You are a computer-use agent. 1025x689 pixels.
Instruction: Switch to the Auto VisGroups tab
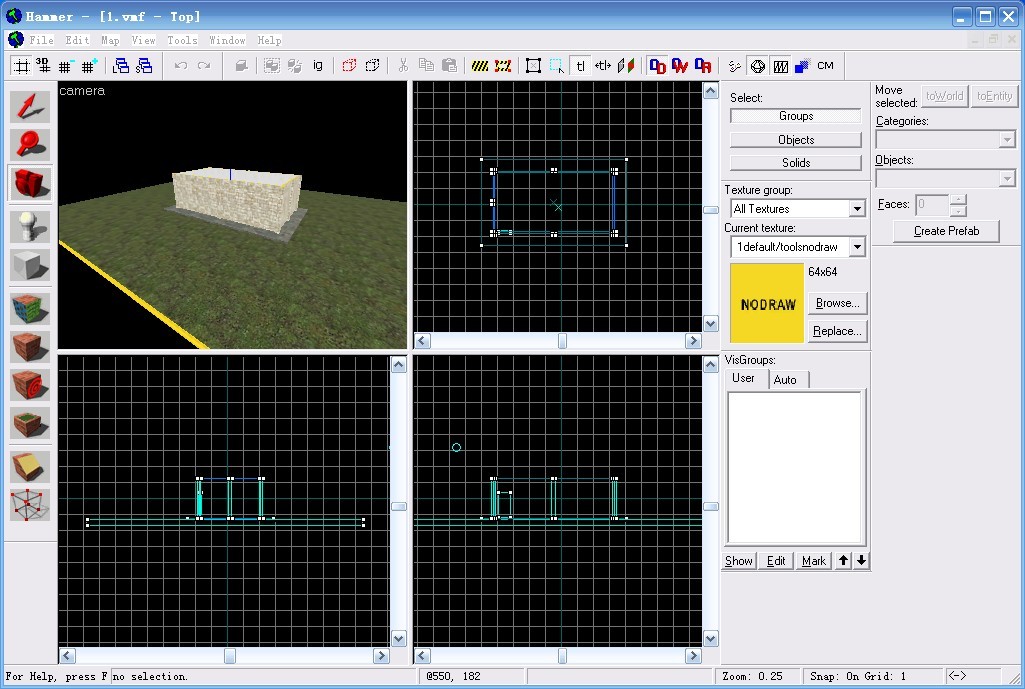(785, 380)
